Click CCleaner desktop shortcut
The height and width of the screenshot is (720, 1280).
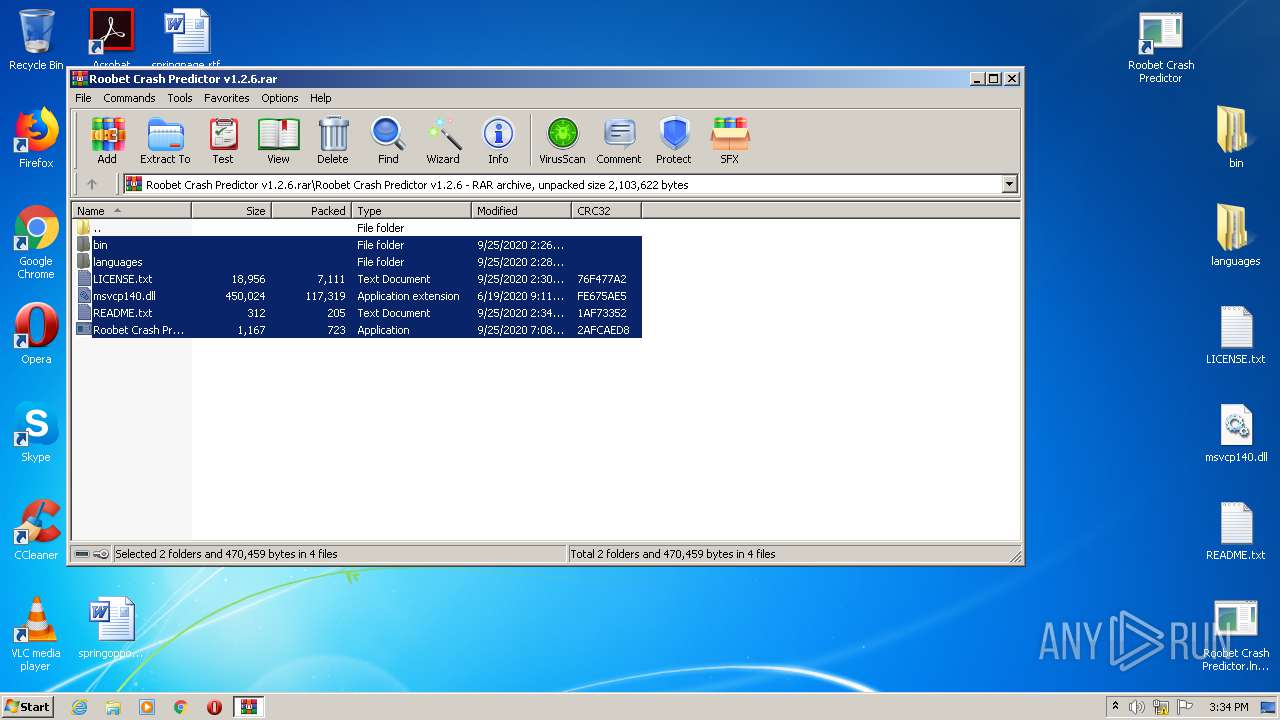point(36,530)
